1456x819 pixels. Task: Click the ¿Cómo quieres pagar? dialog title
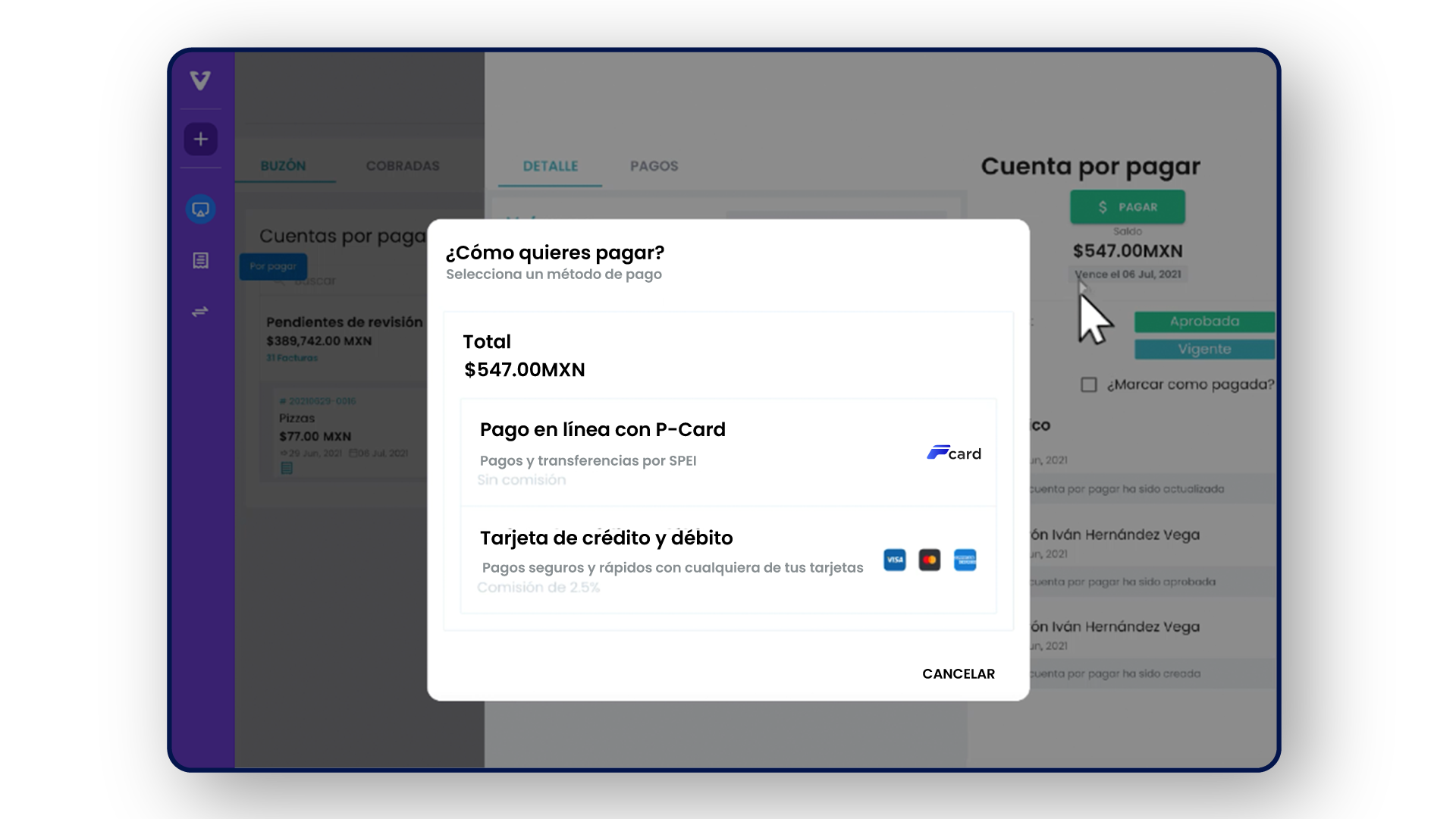555,253
